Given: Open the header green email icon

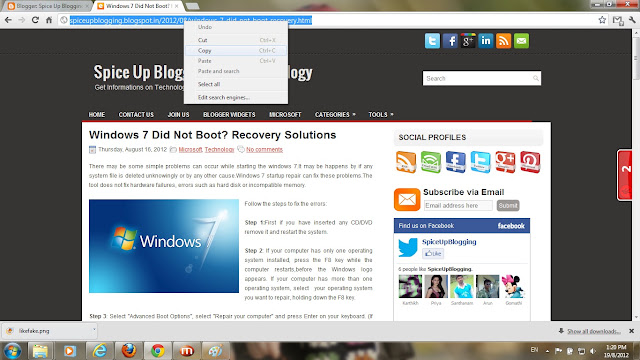Looking at the screenshot, I should 521,41.
